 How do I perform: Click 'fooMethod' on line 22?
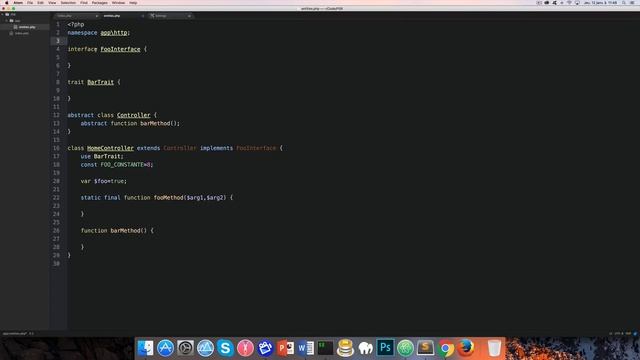(168, 198)
